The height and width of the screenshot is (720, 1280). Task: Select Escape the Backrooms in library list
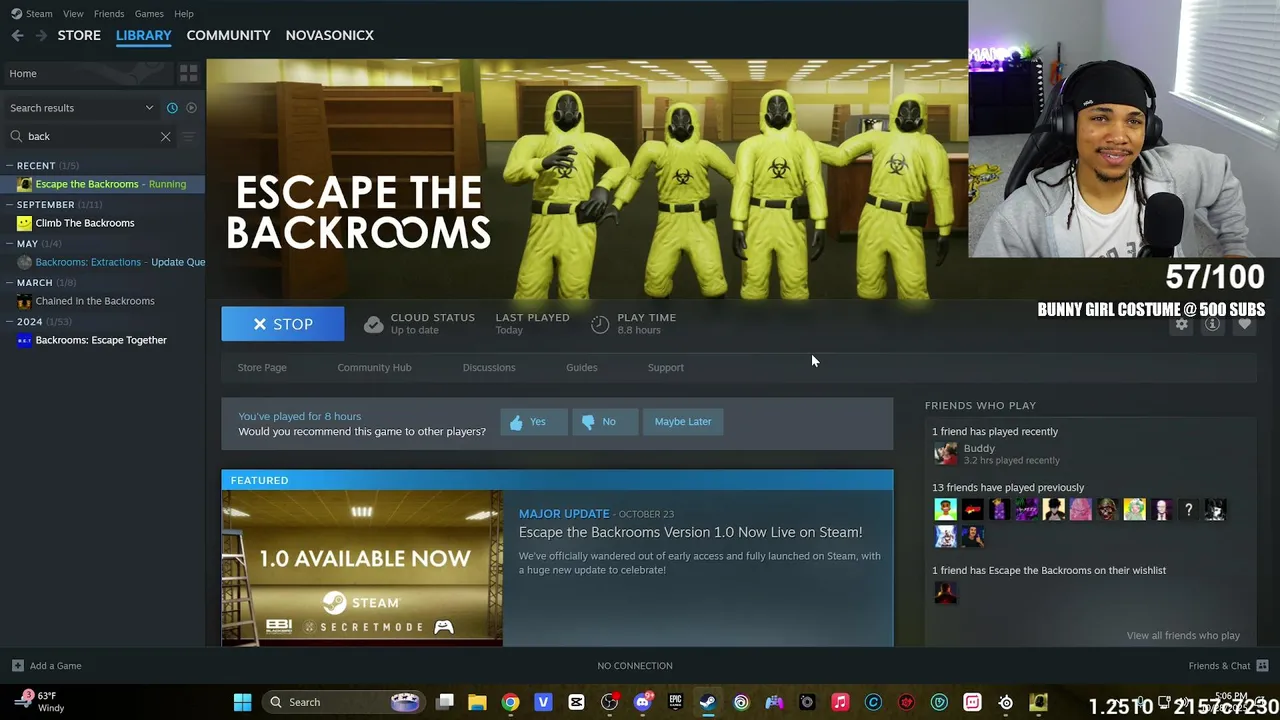click(x=102, y=184)
